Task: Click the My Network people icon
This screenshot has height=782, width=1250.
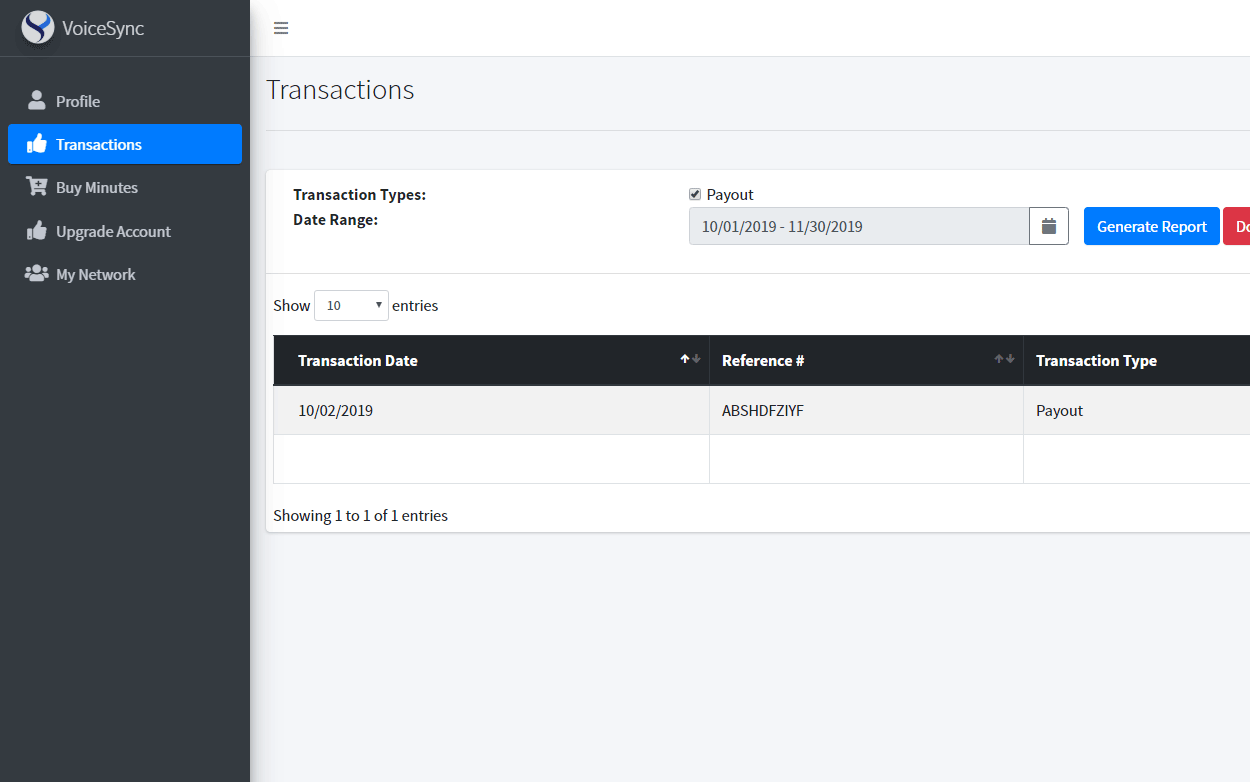Action: pos(37,274)
